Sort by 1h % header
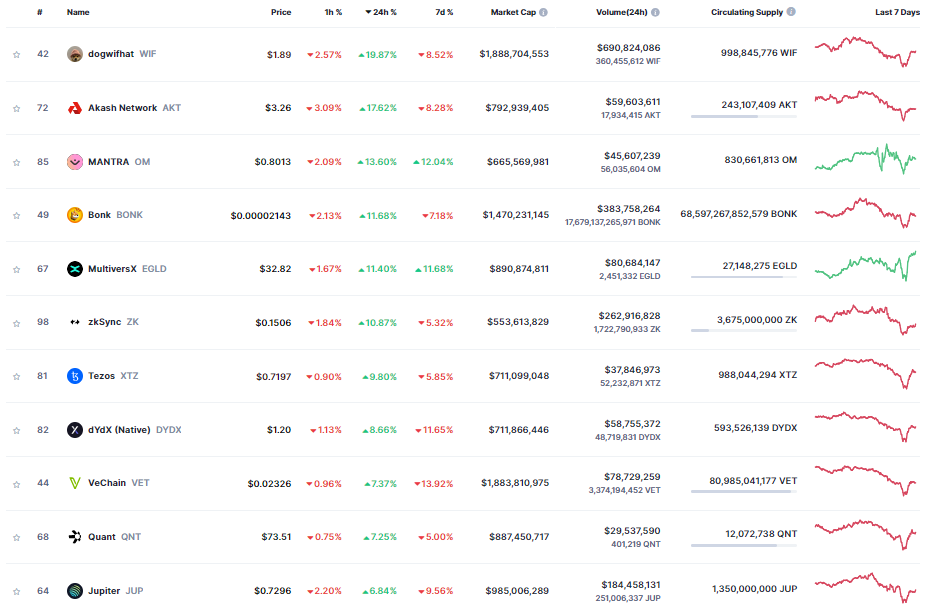The height and width of the screenshot is (612, 930). click(333, 12)
